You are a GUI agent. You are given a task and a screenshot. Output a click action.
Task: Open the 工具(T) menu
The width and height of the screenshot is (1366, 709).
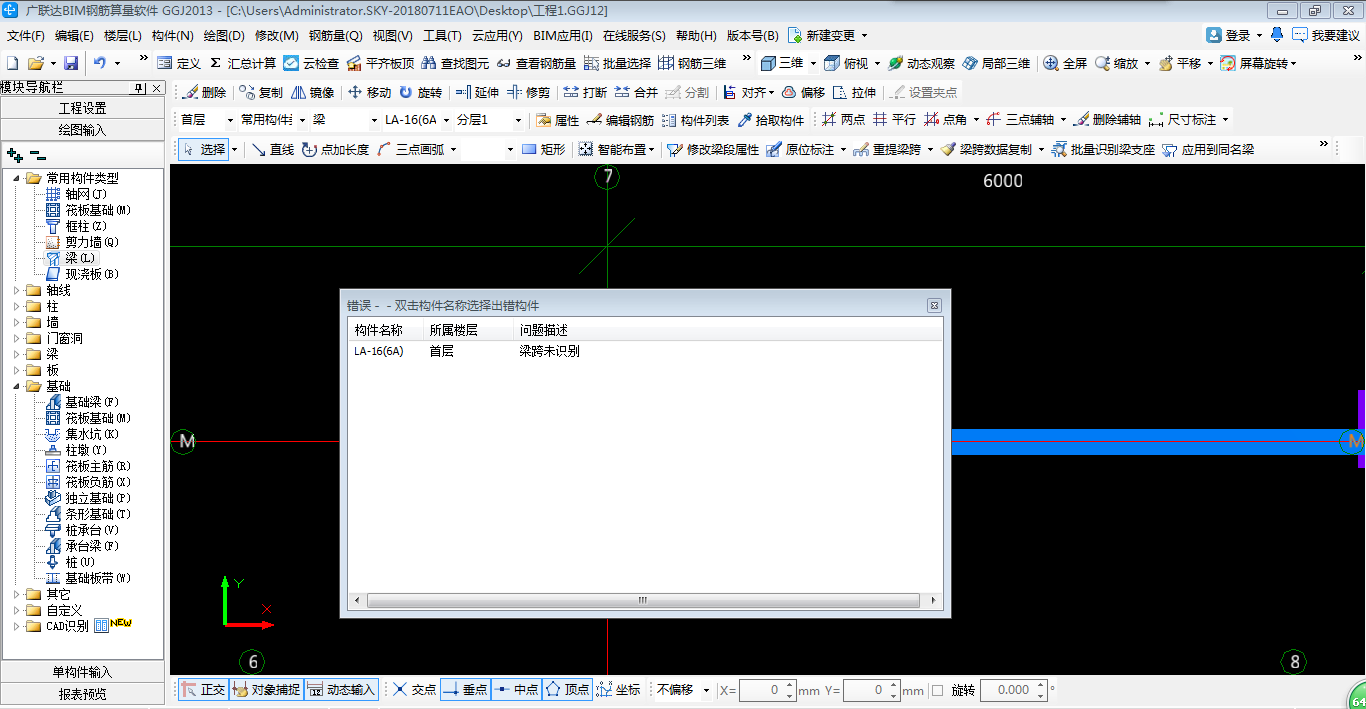[x=442, y=36]
